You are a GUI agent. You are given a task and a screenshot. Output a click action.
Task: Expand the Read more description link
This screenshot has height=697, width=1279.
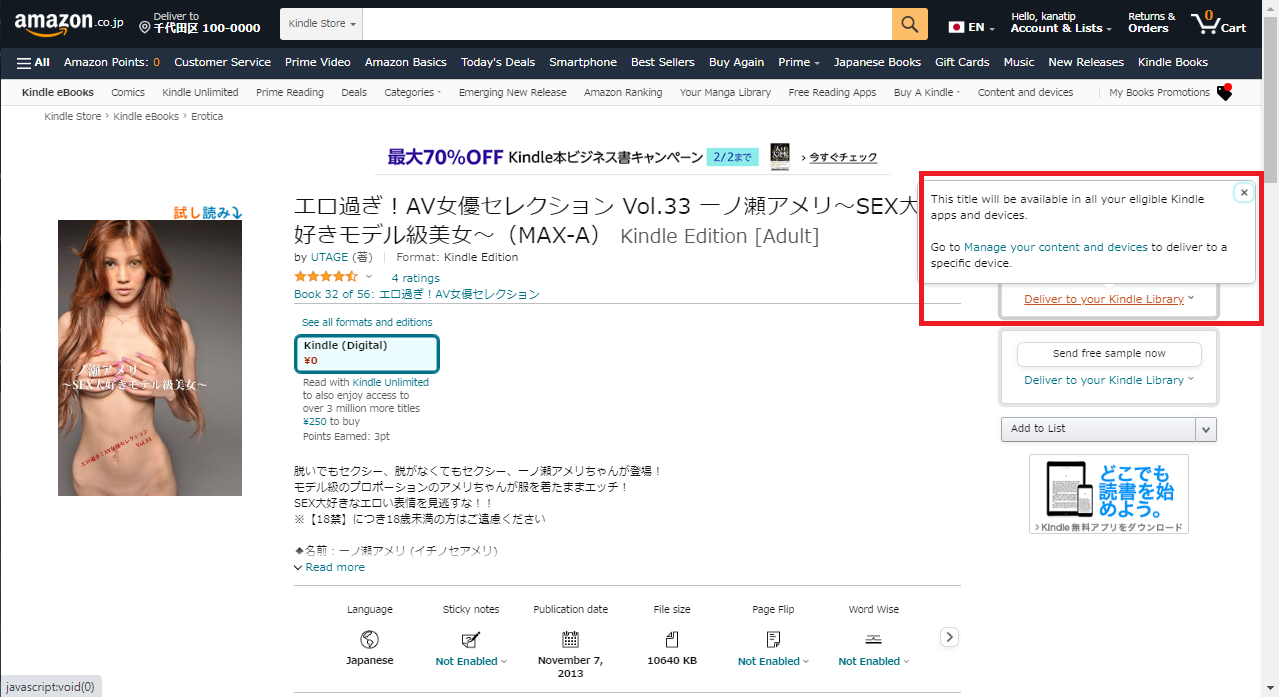pyautogui.click(x=329, y=567)
